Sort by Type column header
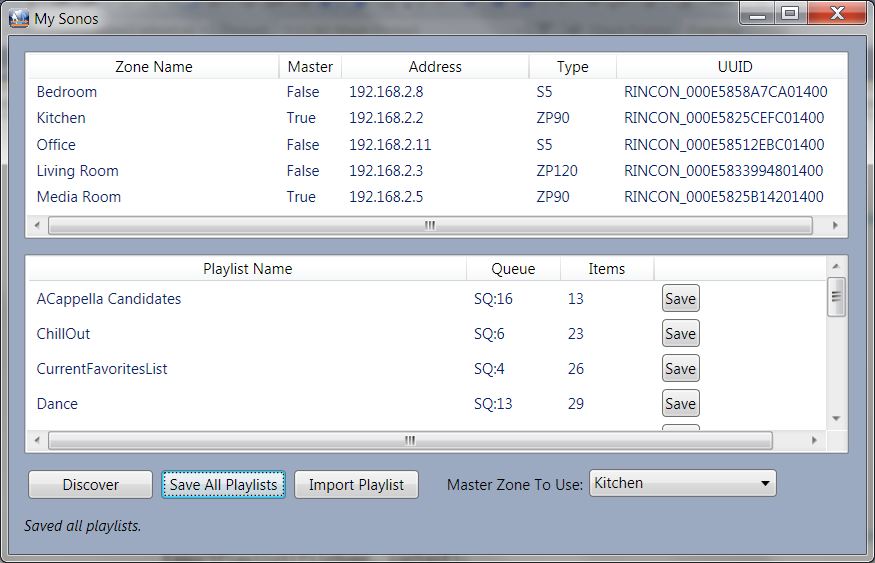The width and height of the screenshot is (875, 563). coord(573,66)
